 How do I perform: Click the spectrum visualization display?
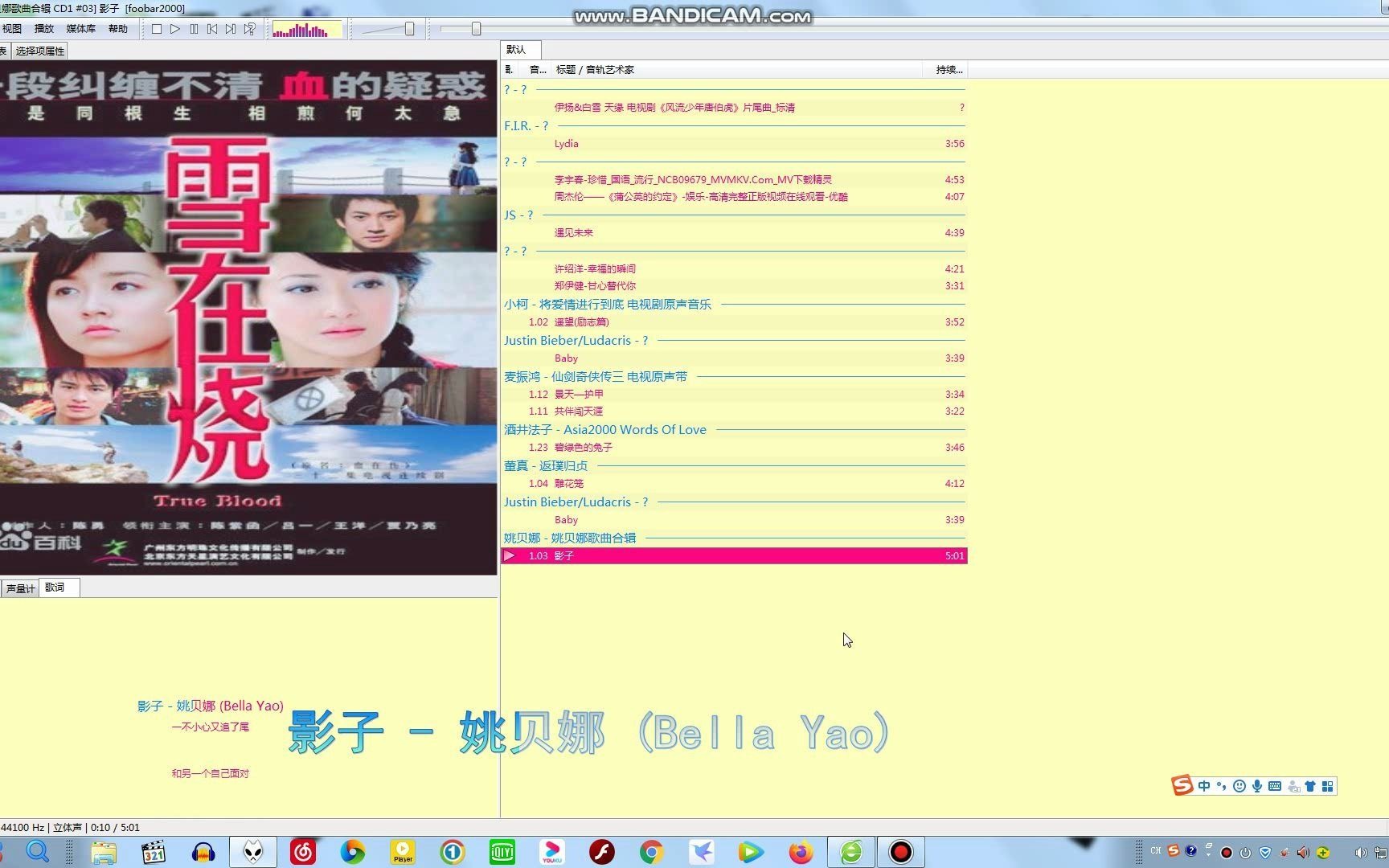[307, 30]
